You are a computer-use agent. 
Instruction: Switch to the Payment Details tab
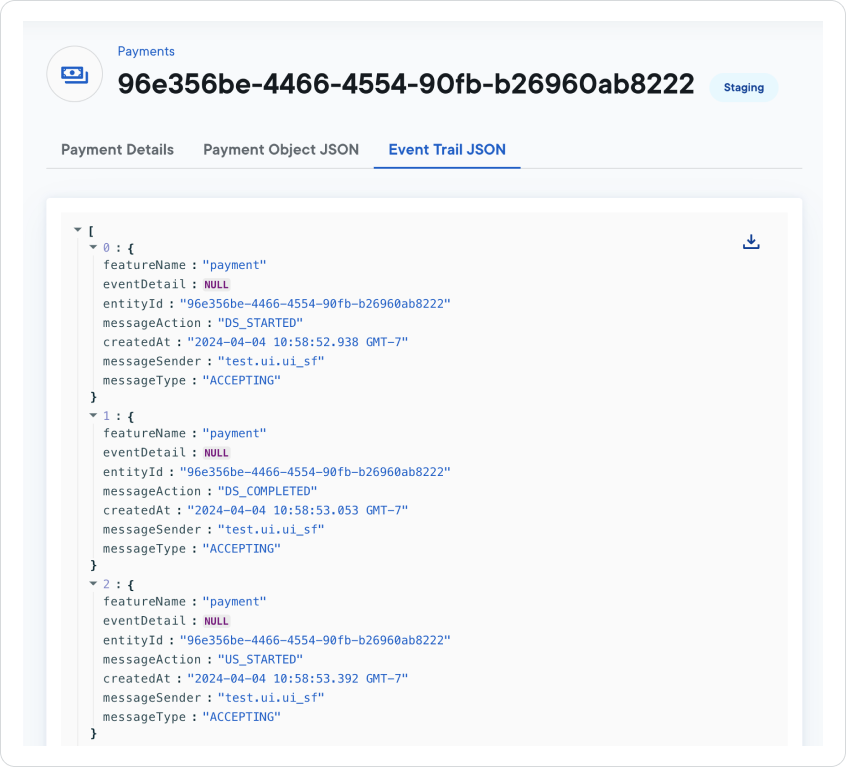[117, 149]
